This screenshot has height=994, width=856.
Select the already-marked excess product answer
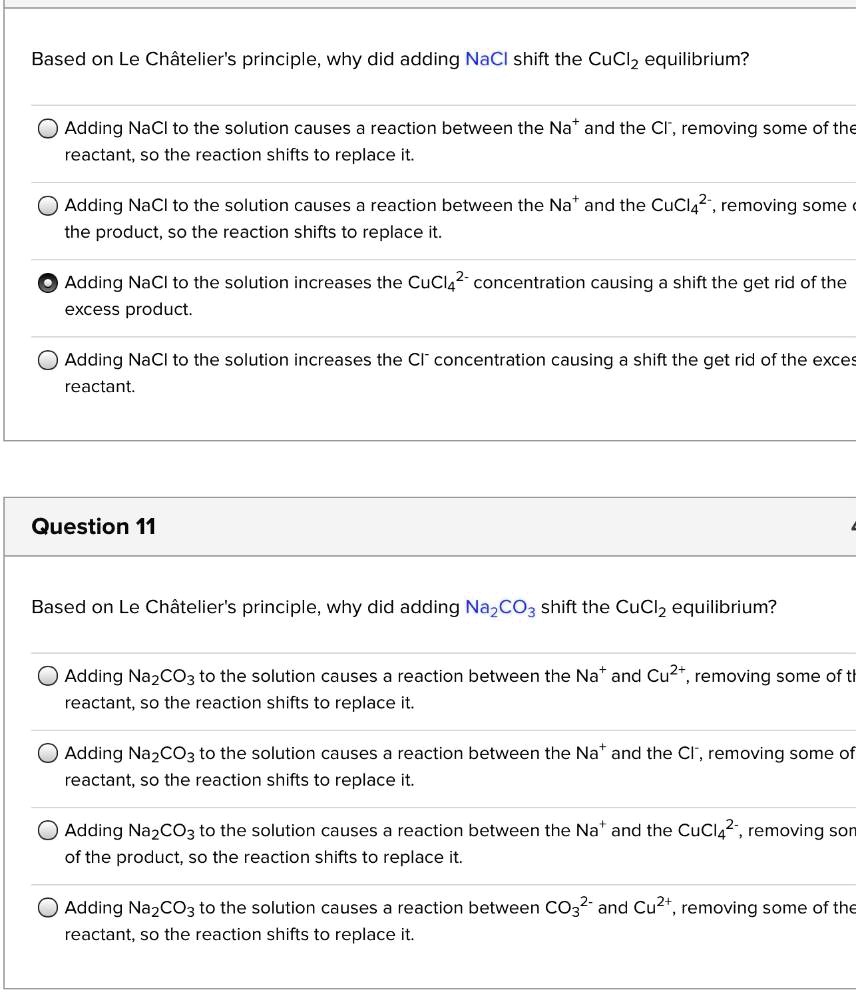point(47,282)
